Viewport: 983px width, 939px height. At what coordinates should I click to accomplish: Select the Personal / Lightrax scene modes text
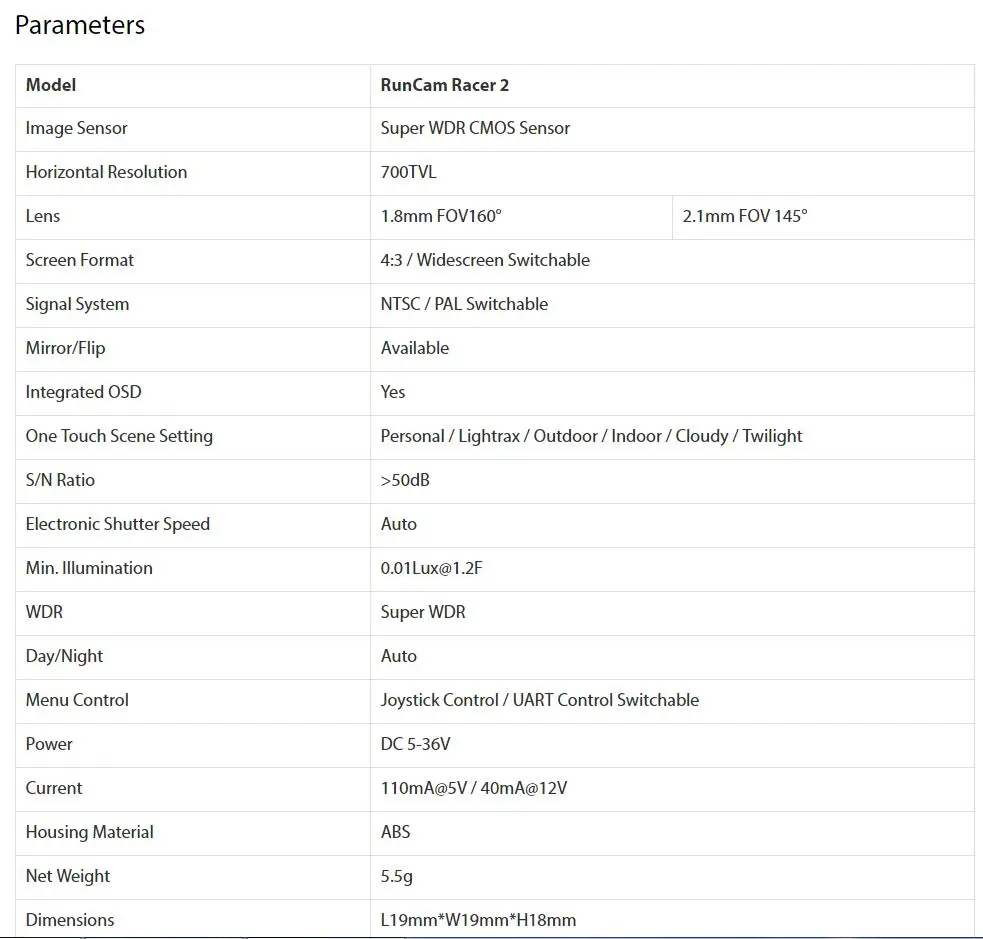tap(591, 436)
